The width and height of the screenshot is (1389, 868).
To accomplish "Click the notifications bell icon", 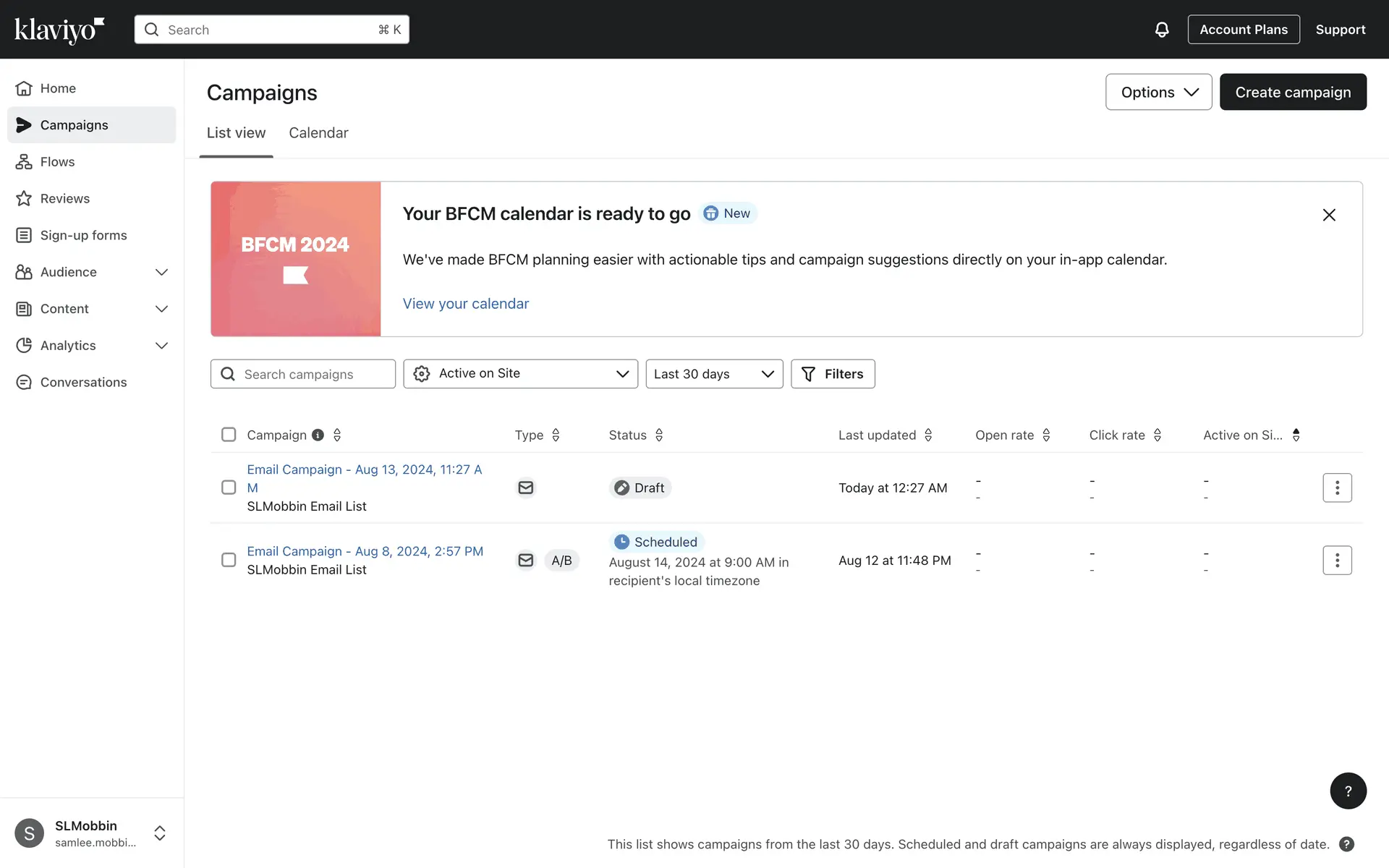I will pos(1161,30).
